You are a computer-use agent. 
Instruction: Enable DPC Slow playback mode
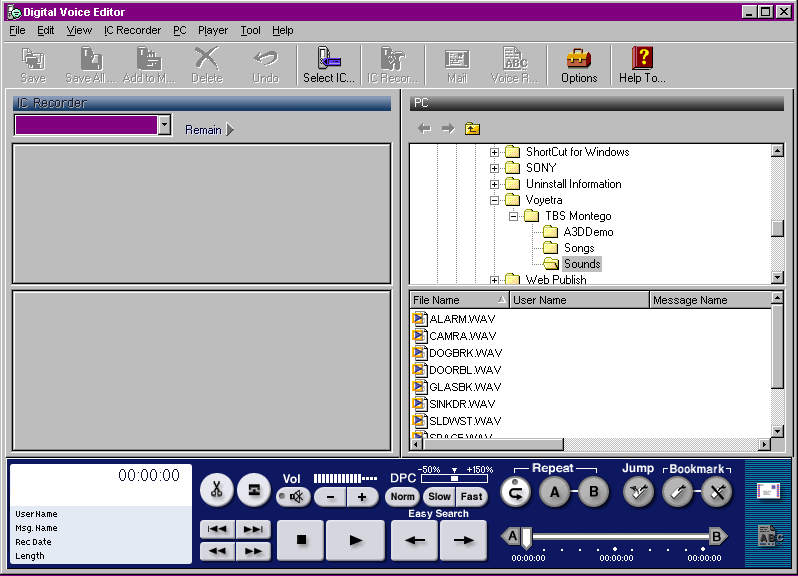point(439,496)
